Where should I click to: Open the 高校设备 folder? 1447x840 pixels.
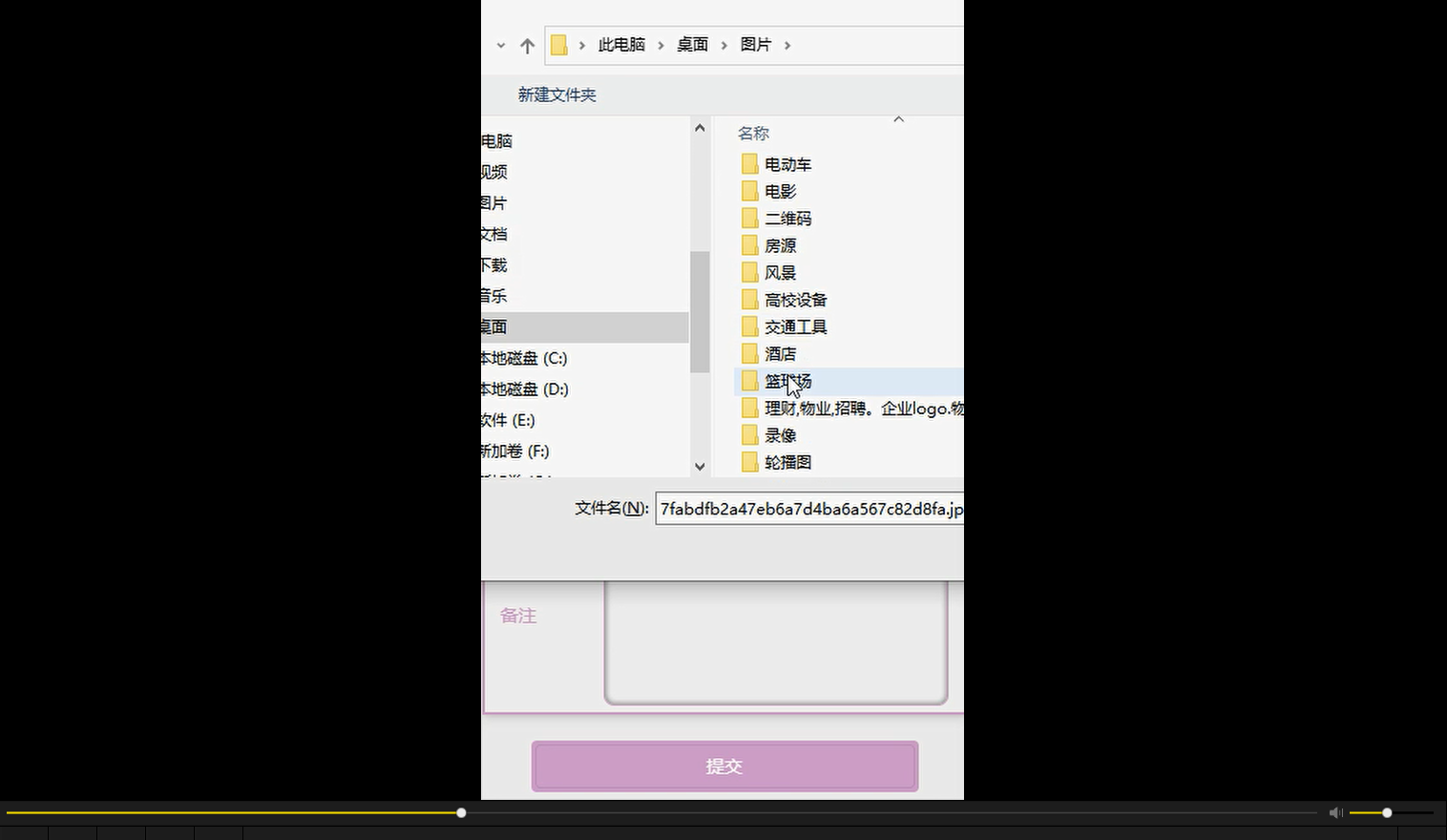point(796,299)
